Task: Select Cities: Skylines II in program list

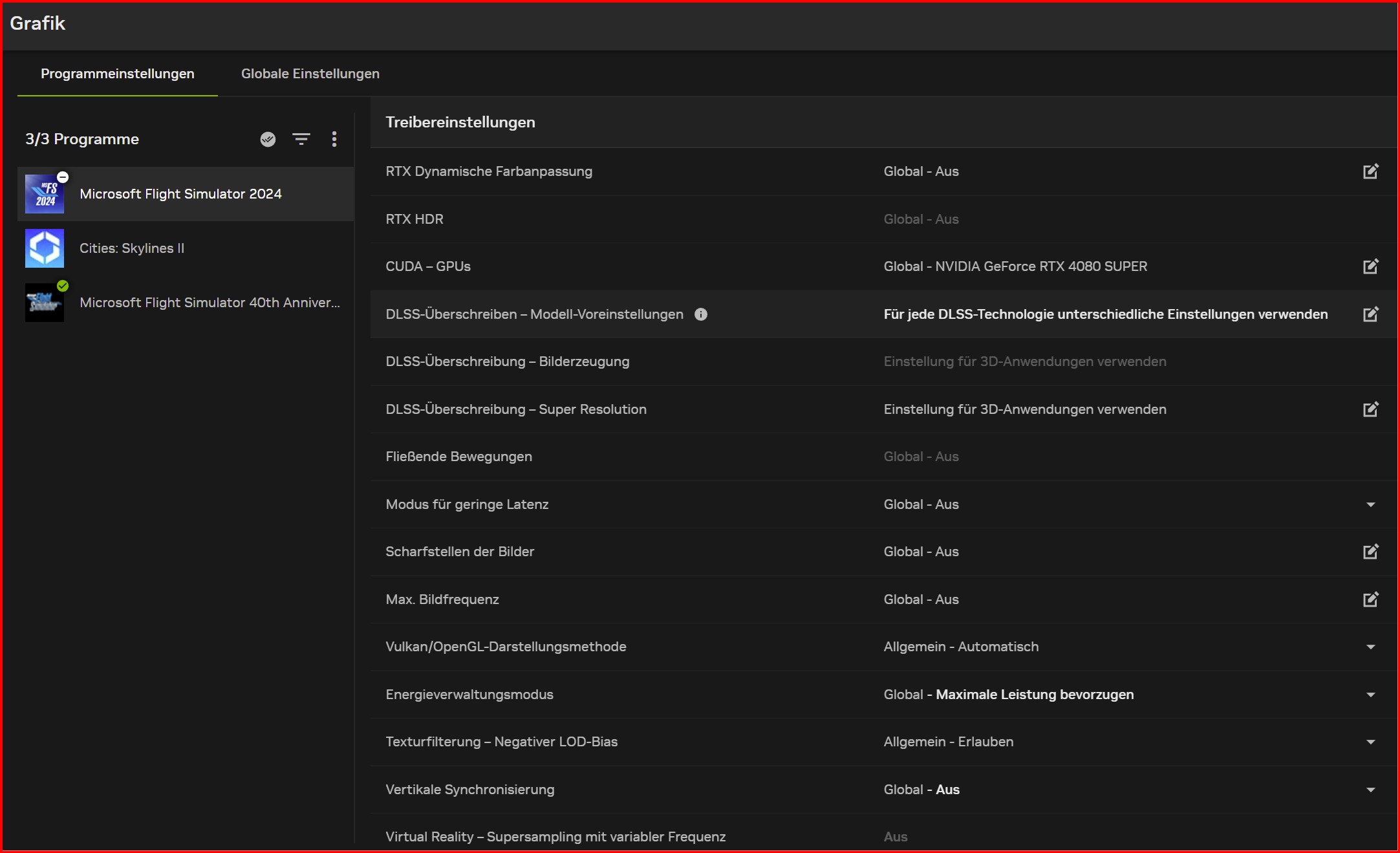Action: (132, 248)
